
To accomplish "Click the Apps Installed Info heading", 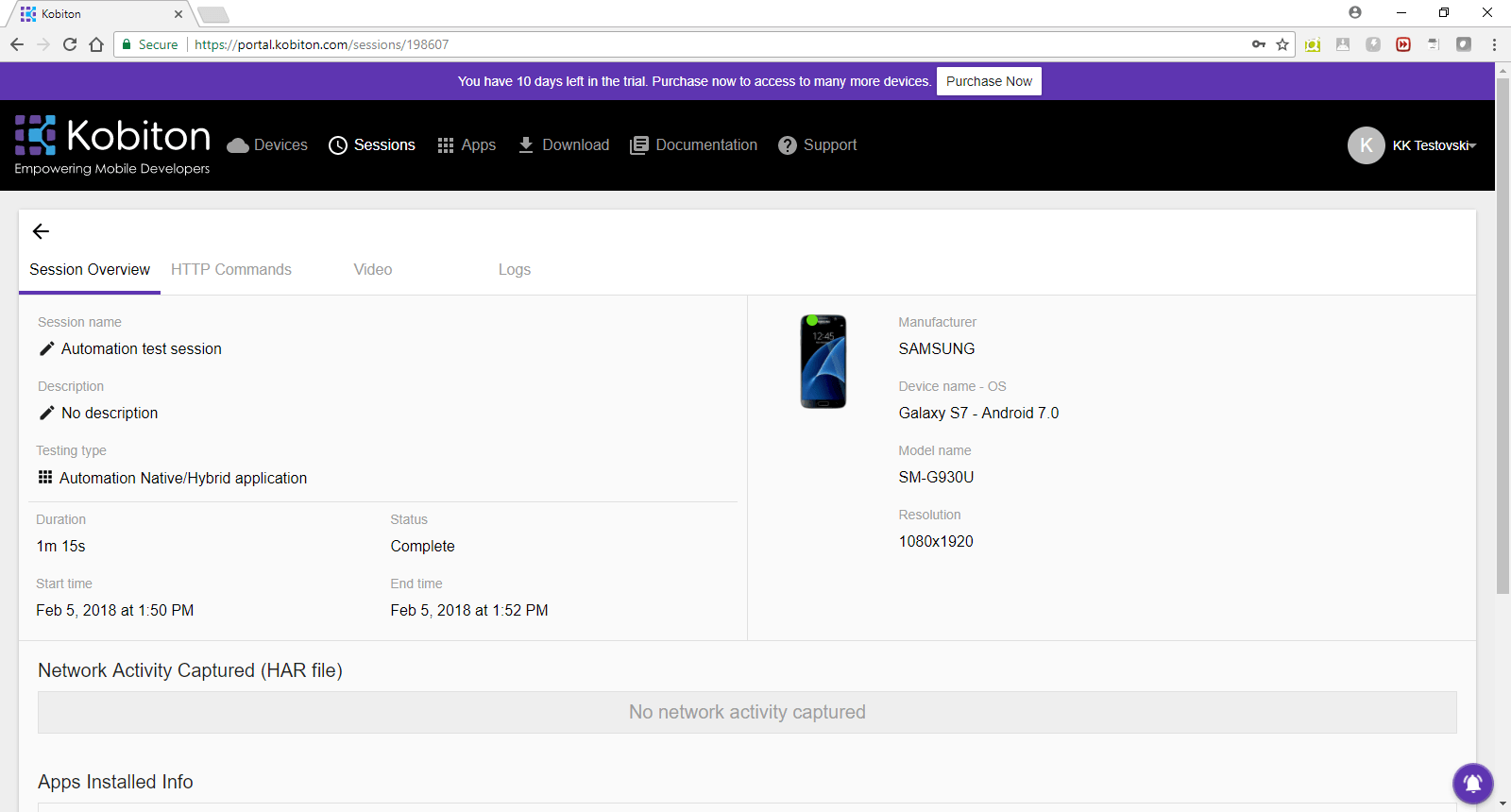I will click(115, 782).
